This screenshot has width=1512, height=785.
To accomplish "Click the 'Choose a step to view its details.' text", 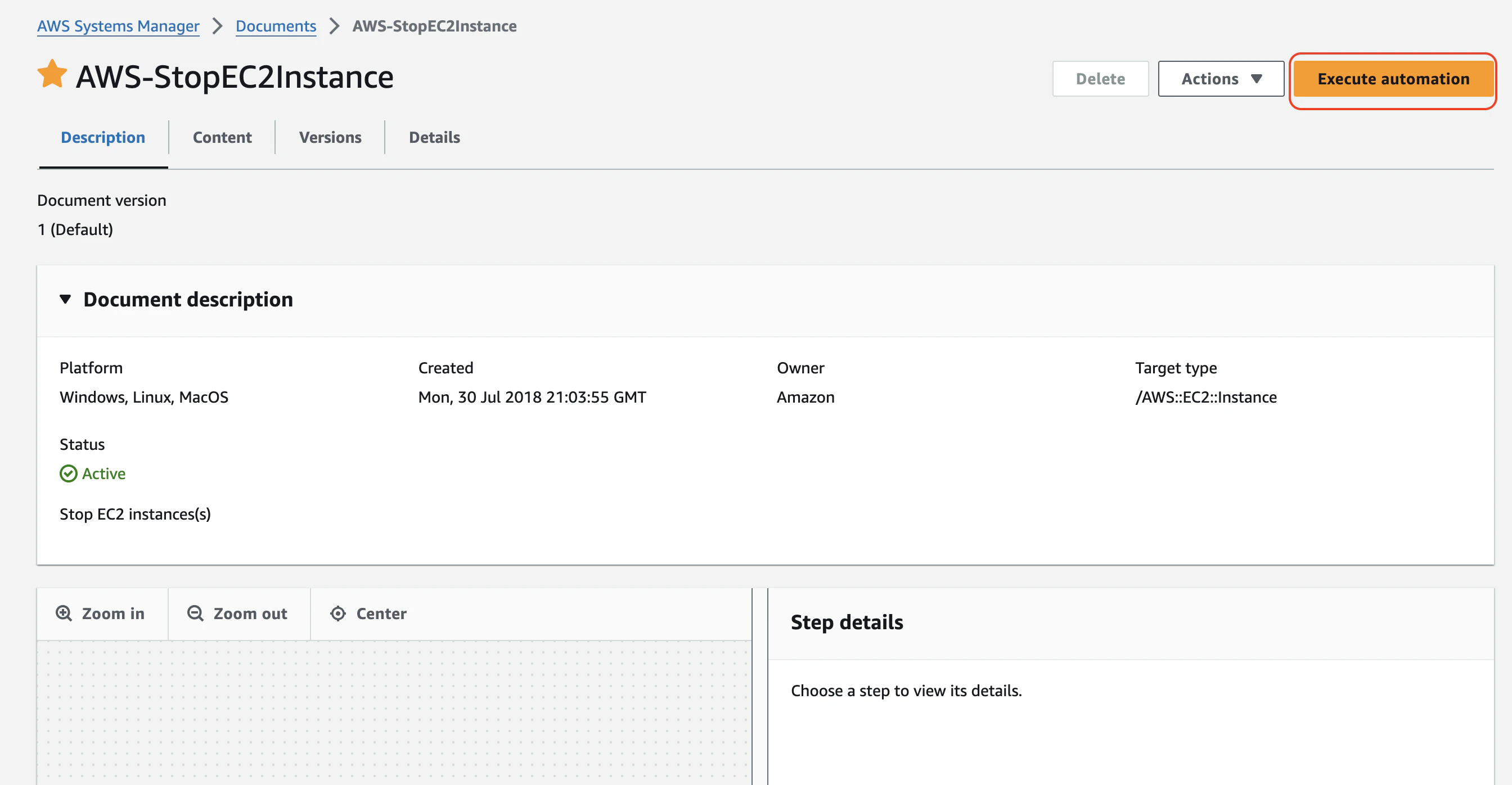I will pyautogui.click(x=906, y=691).
